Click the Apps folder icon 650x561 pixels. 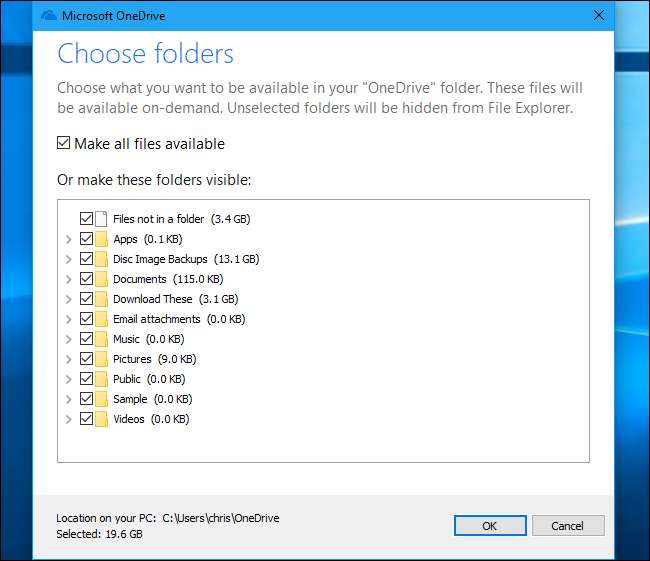pyautogui.click(x=101, y=239)
